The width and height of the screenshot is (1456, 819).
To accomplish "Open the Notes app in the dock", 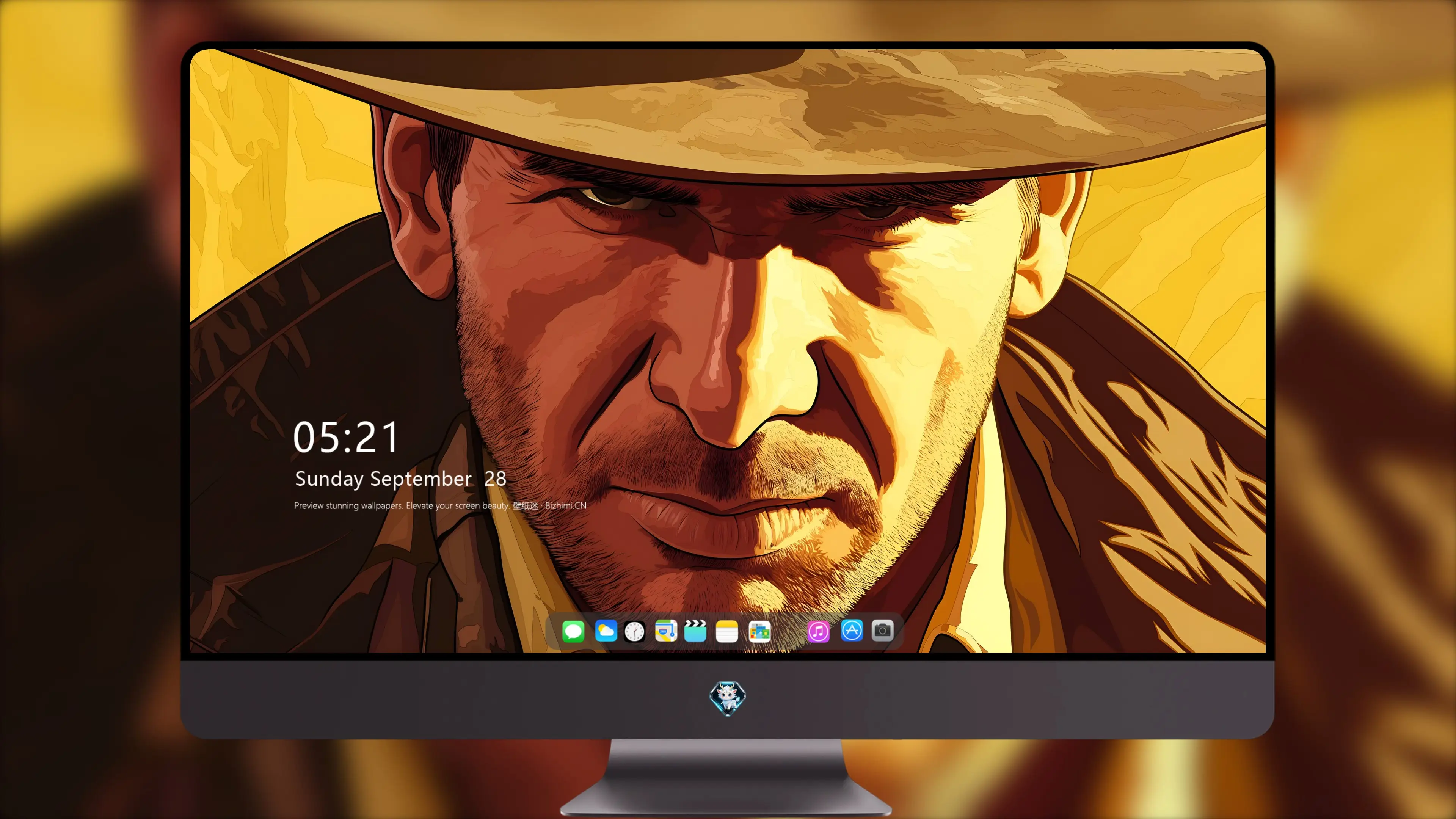I will pyautogui.click(x=727, y=631).
